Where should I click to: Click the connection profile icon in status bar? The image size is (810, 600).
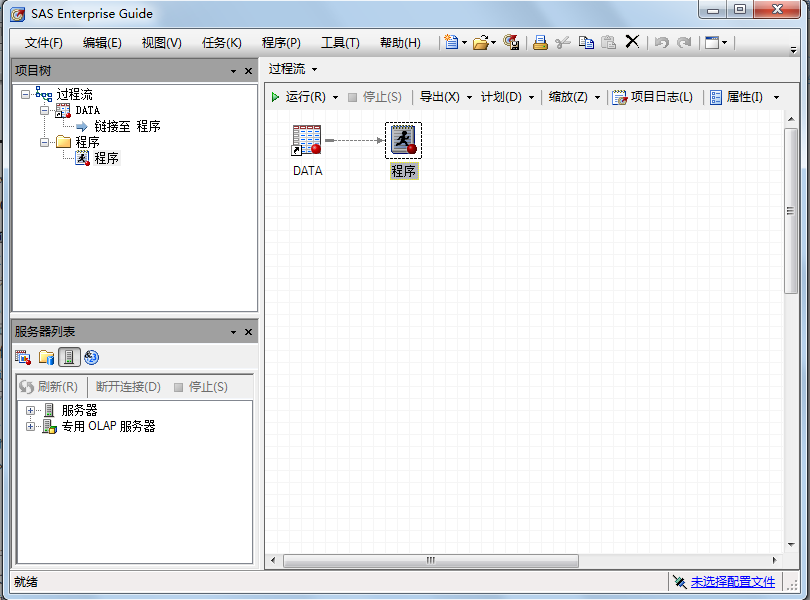pyautogui.click(x=679, y=582)
